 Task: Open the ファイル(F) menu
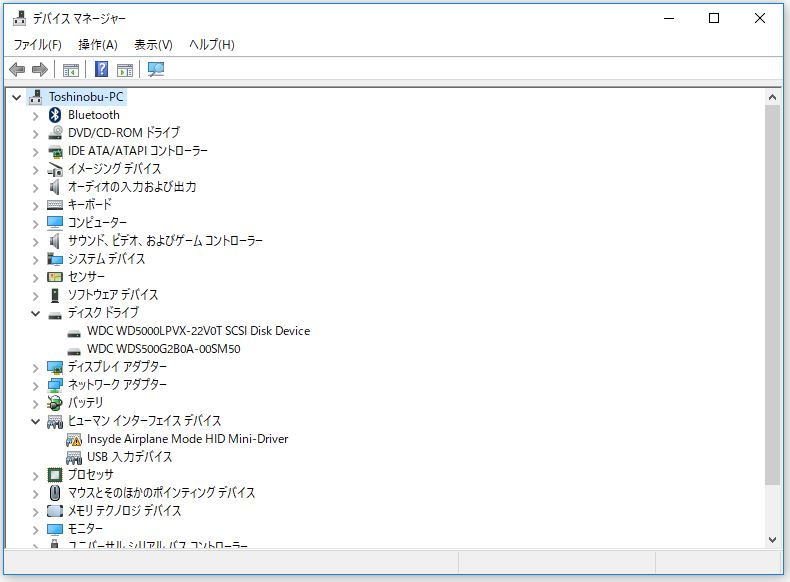point(38,45)
